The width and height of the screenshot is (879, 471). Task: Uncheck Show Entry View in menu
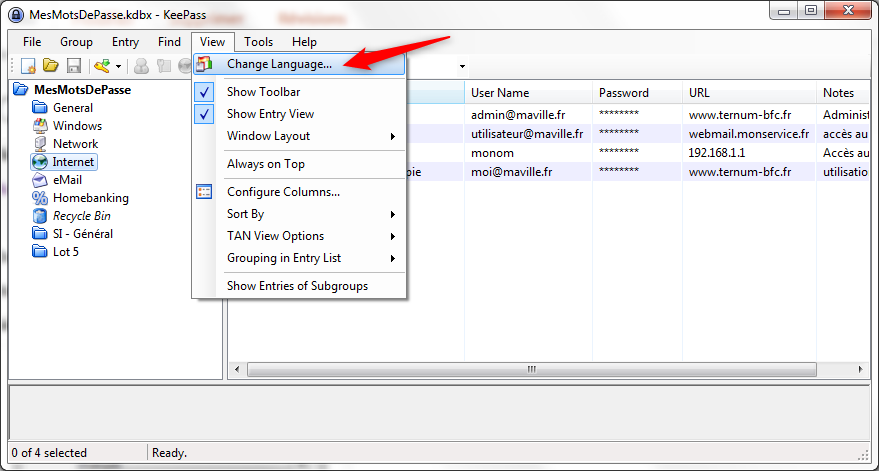(x=270, y=114)
